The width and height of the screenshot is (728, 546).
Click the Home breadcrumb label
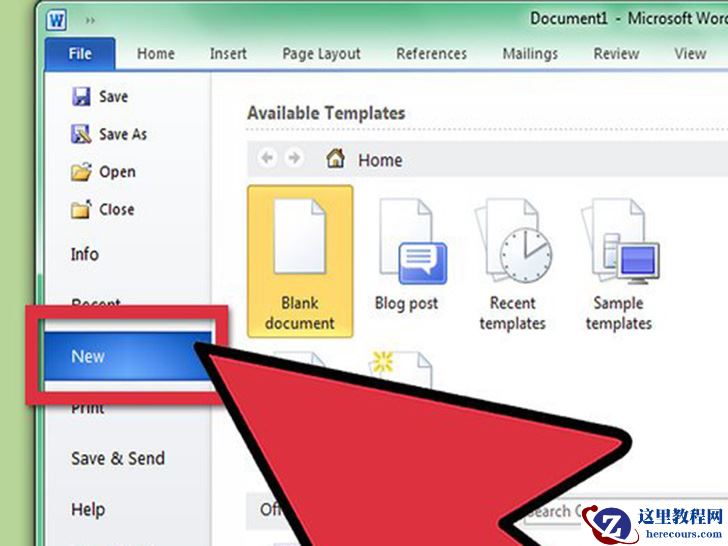click(380, 160)
